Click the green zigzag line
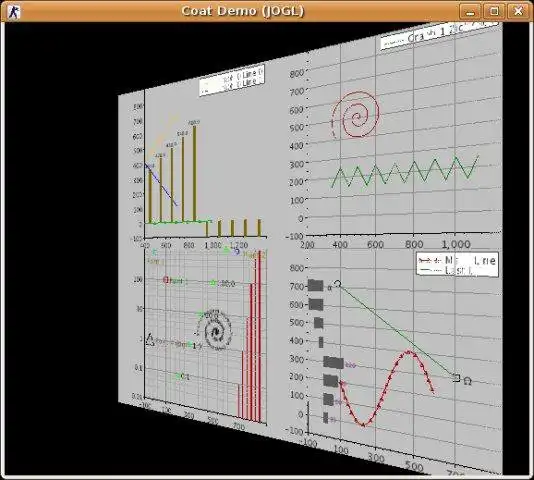 (405, 172)
